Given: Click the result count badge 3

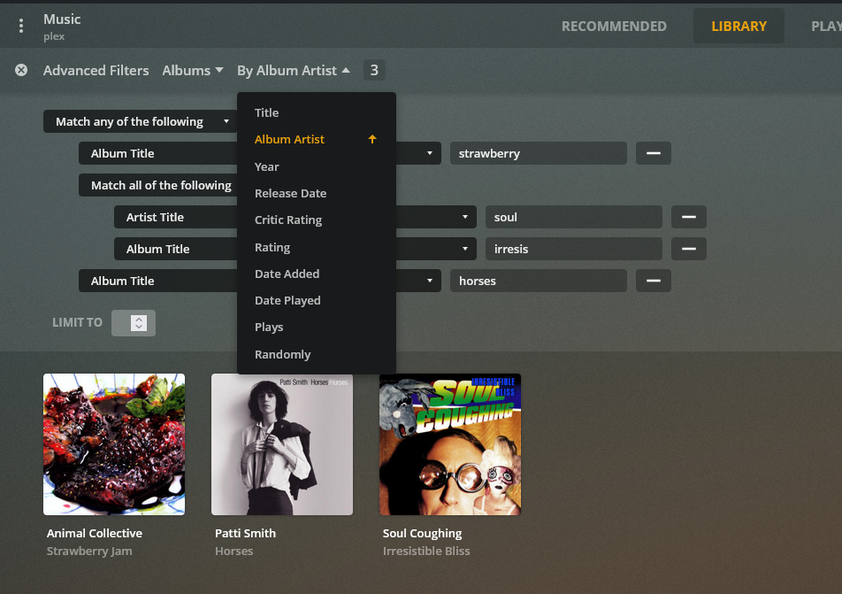Looking at the screenshot, I should (x=374, y=70).
